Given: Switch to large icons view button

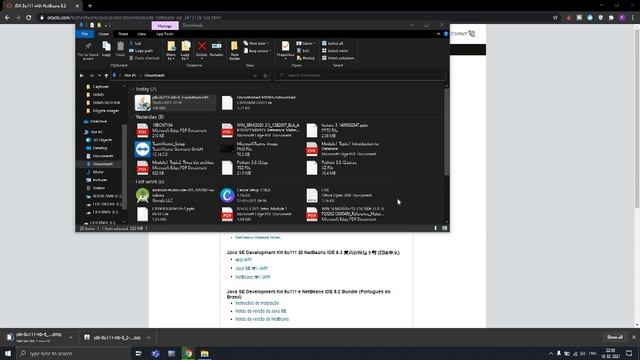Looking at the screenshot, I should tap(444, 229).
